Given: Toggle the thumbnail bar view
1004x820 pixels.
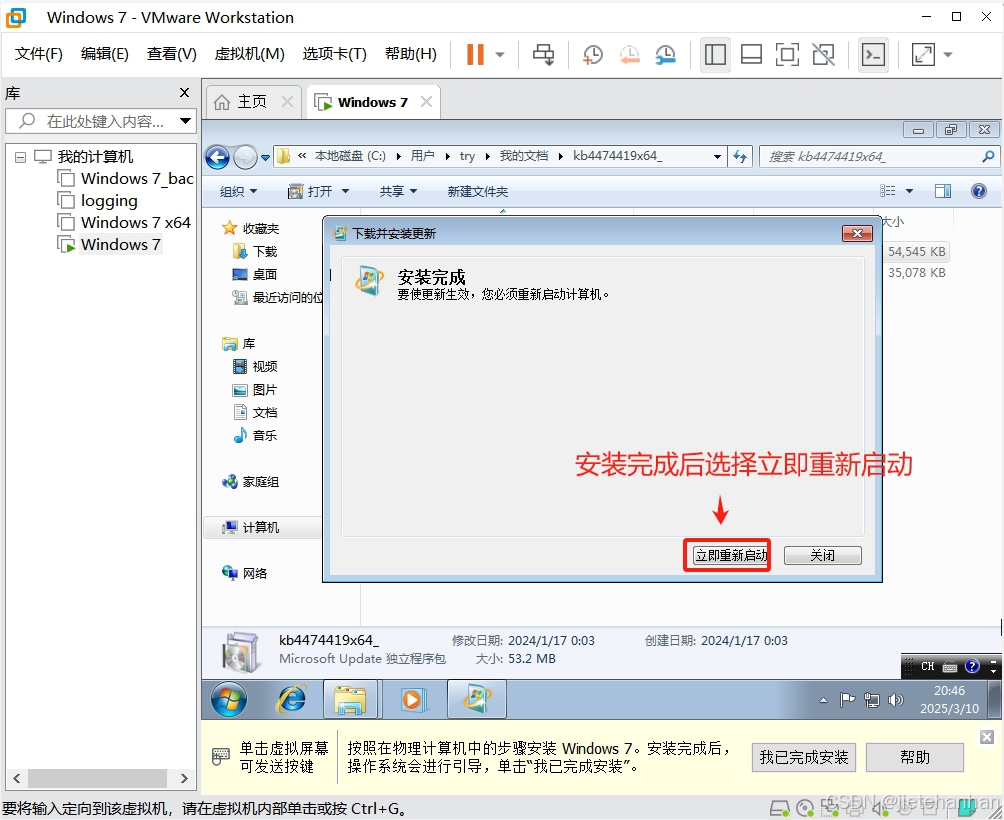Looking at the screenshot, I should 751,54.
